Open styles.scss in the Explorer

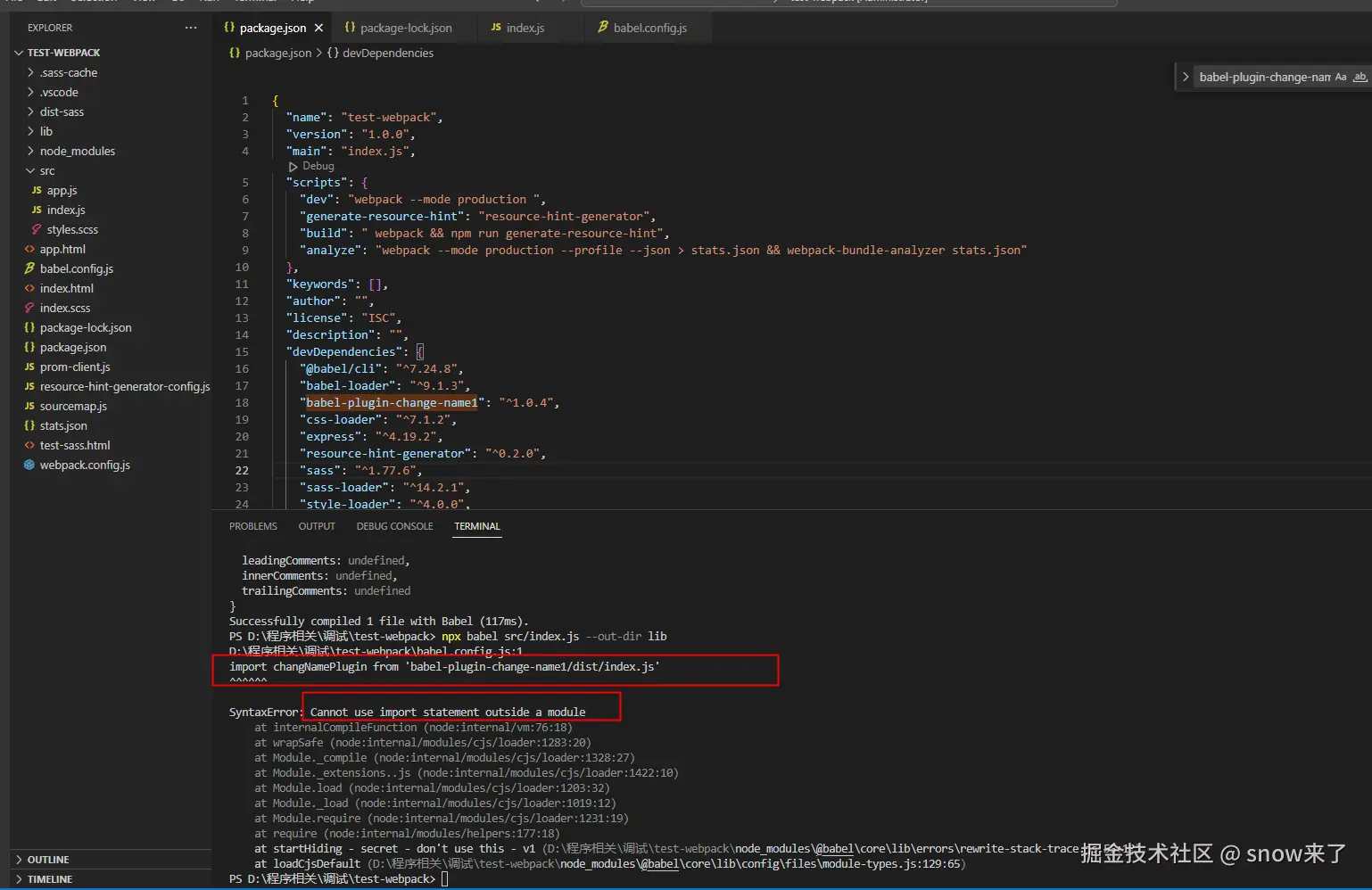click(72, 229)
